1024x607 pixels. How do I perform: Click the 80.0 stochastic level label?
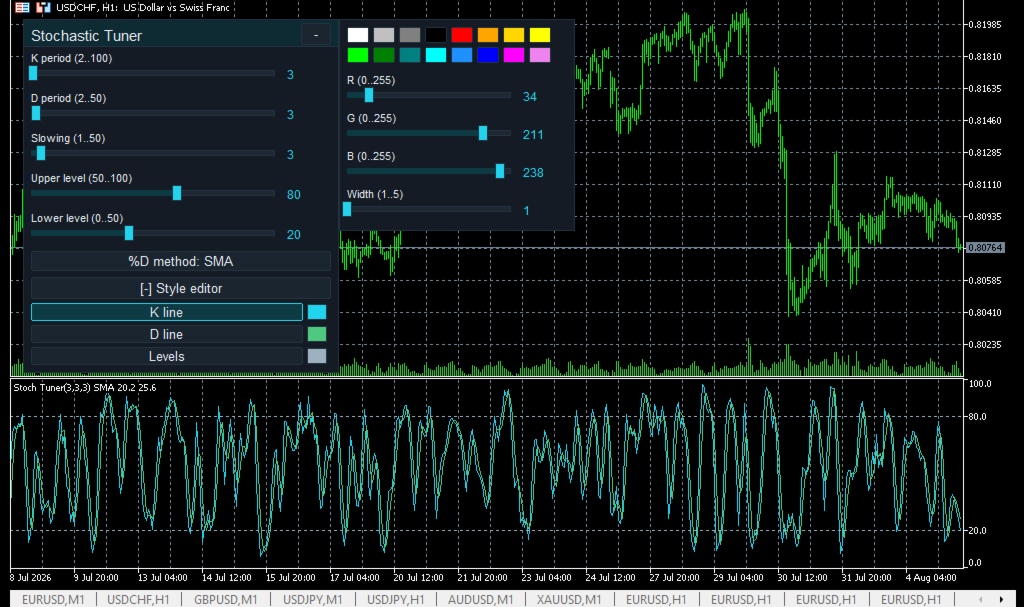click(978, 416)
